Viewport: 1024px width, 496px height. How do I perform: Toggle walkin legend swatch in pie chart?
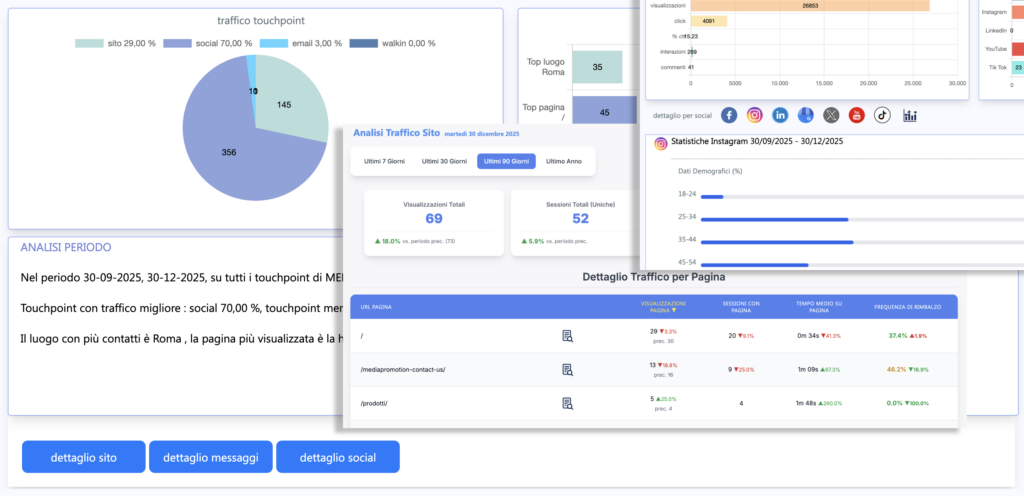point(364,44)
